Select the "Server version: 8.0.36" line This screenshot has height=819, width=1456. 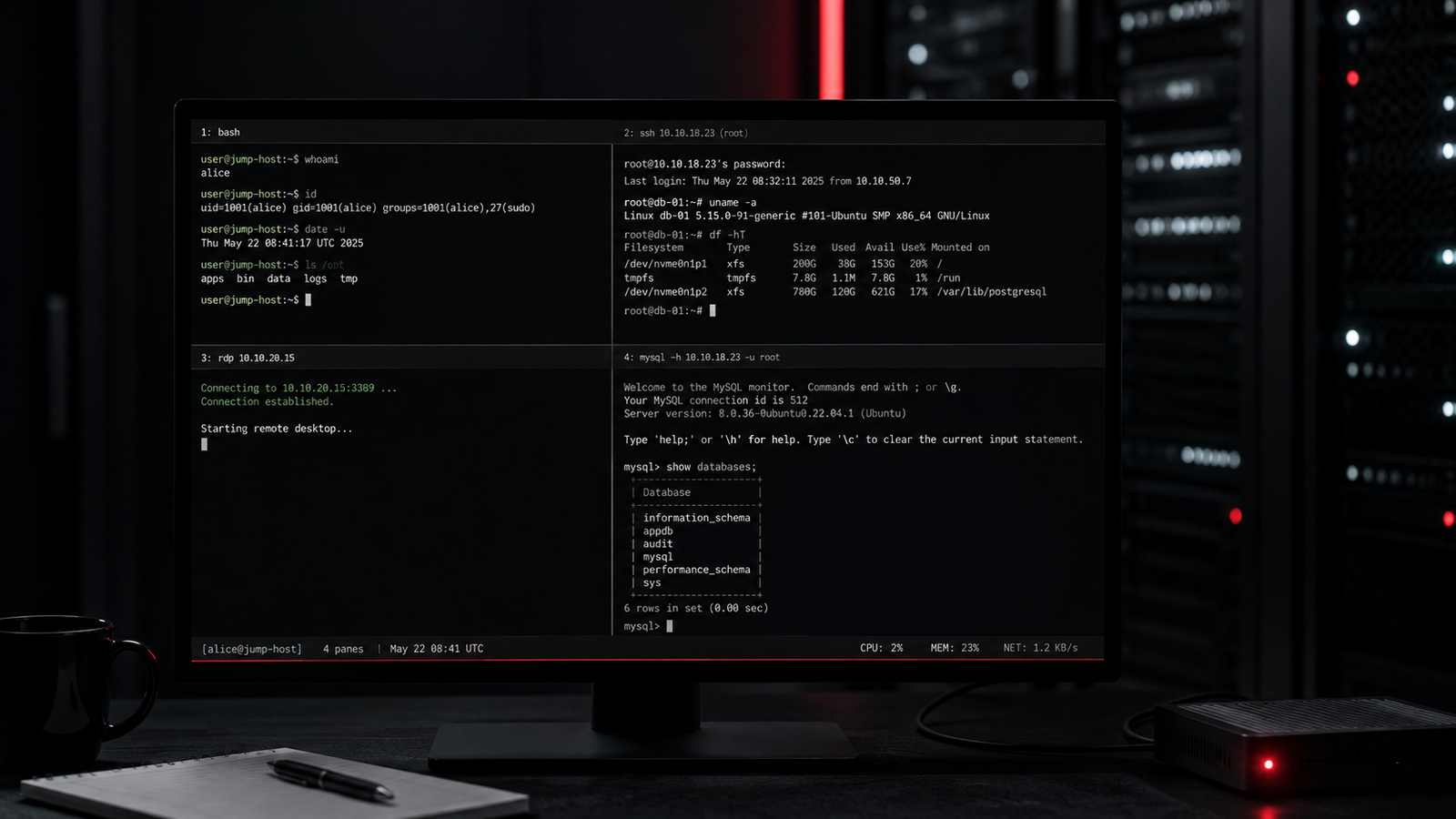click(x=764, y=414)
